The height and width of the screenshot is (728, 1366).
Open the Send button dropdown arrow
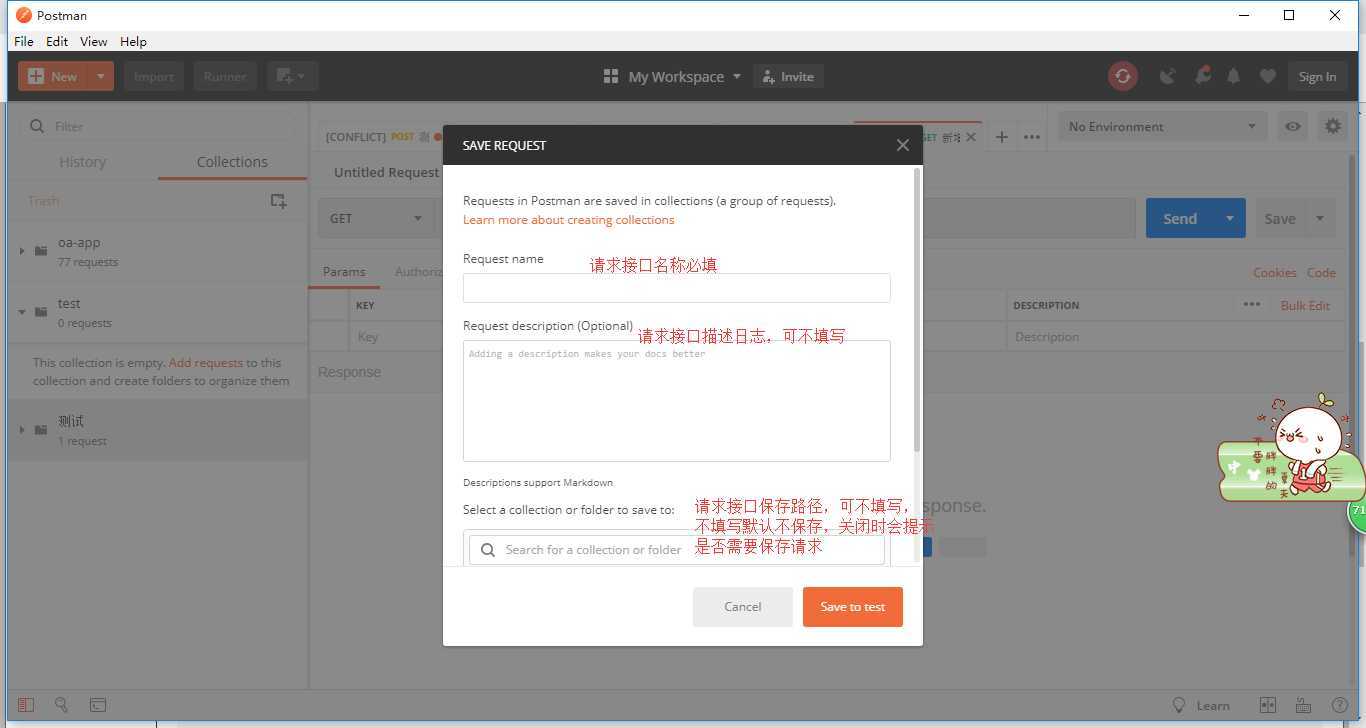(1230, 218)
